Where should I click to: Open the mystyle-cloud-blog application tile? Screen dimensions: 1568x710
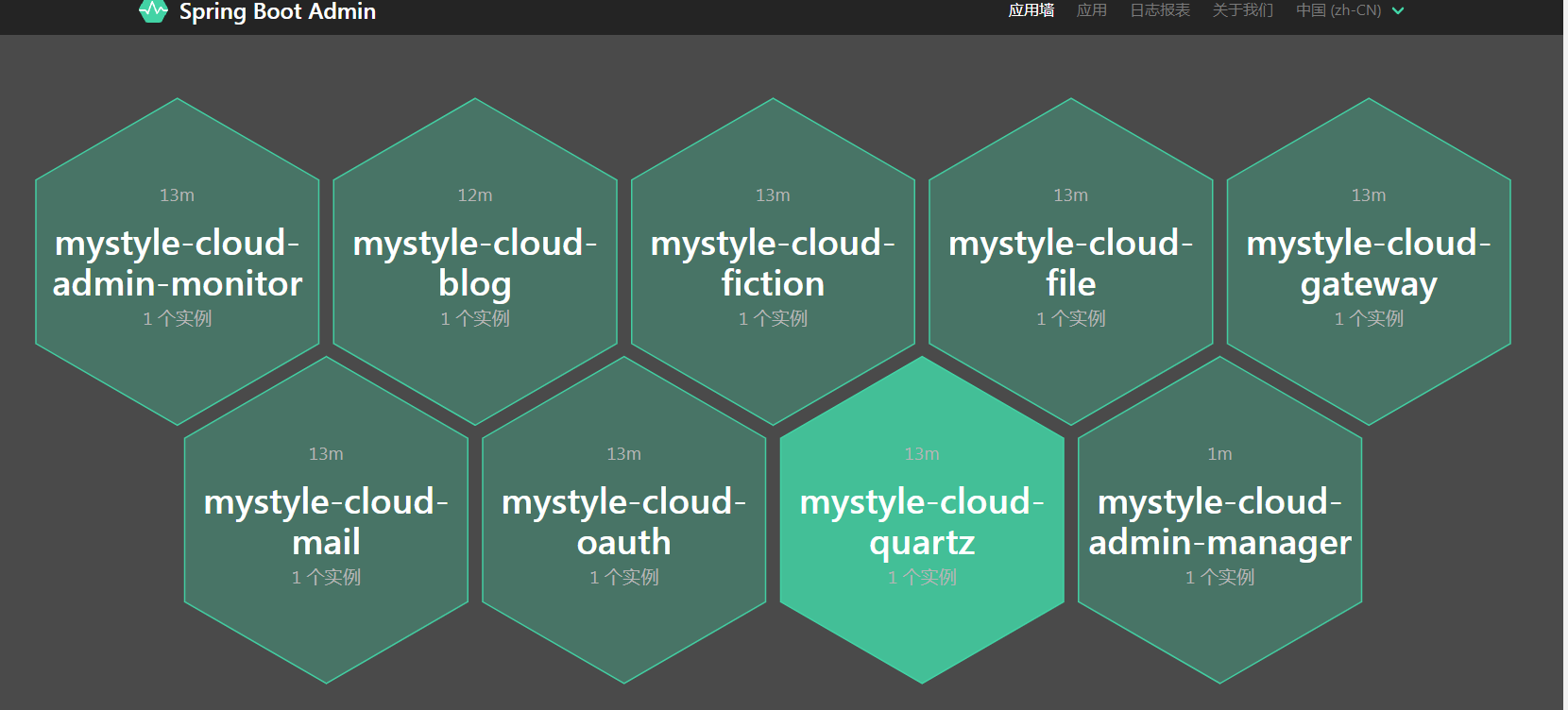475,262
